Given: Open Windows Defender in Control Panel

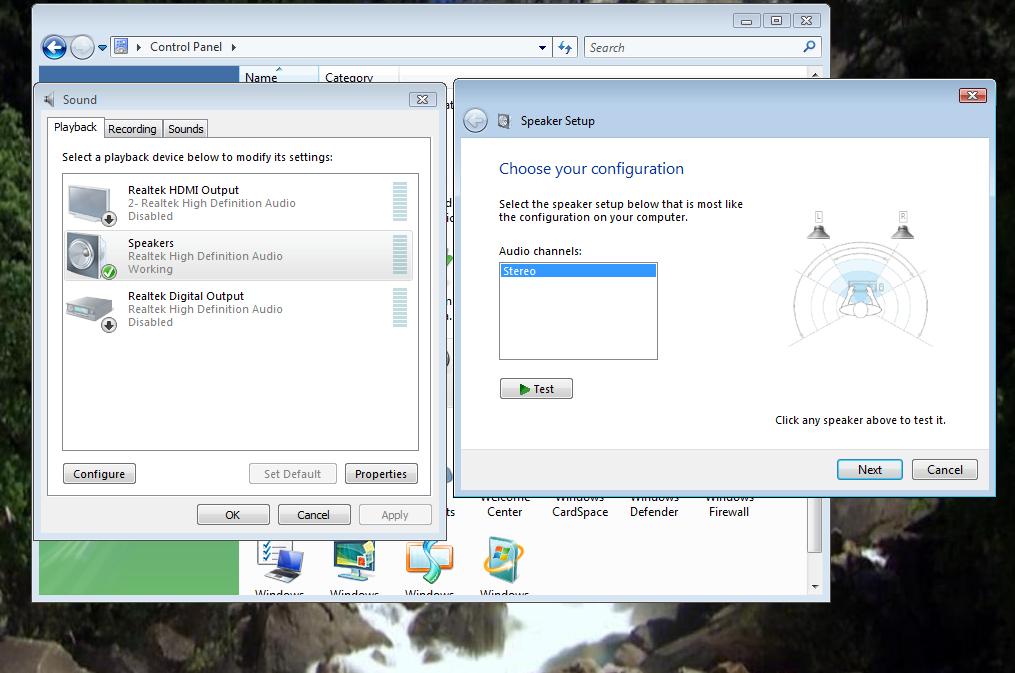Looking at the screenshot, I should 654,507.
